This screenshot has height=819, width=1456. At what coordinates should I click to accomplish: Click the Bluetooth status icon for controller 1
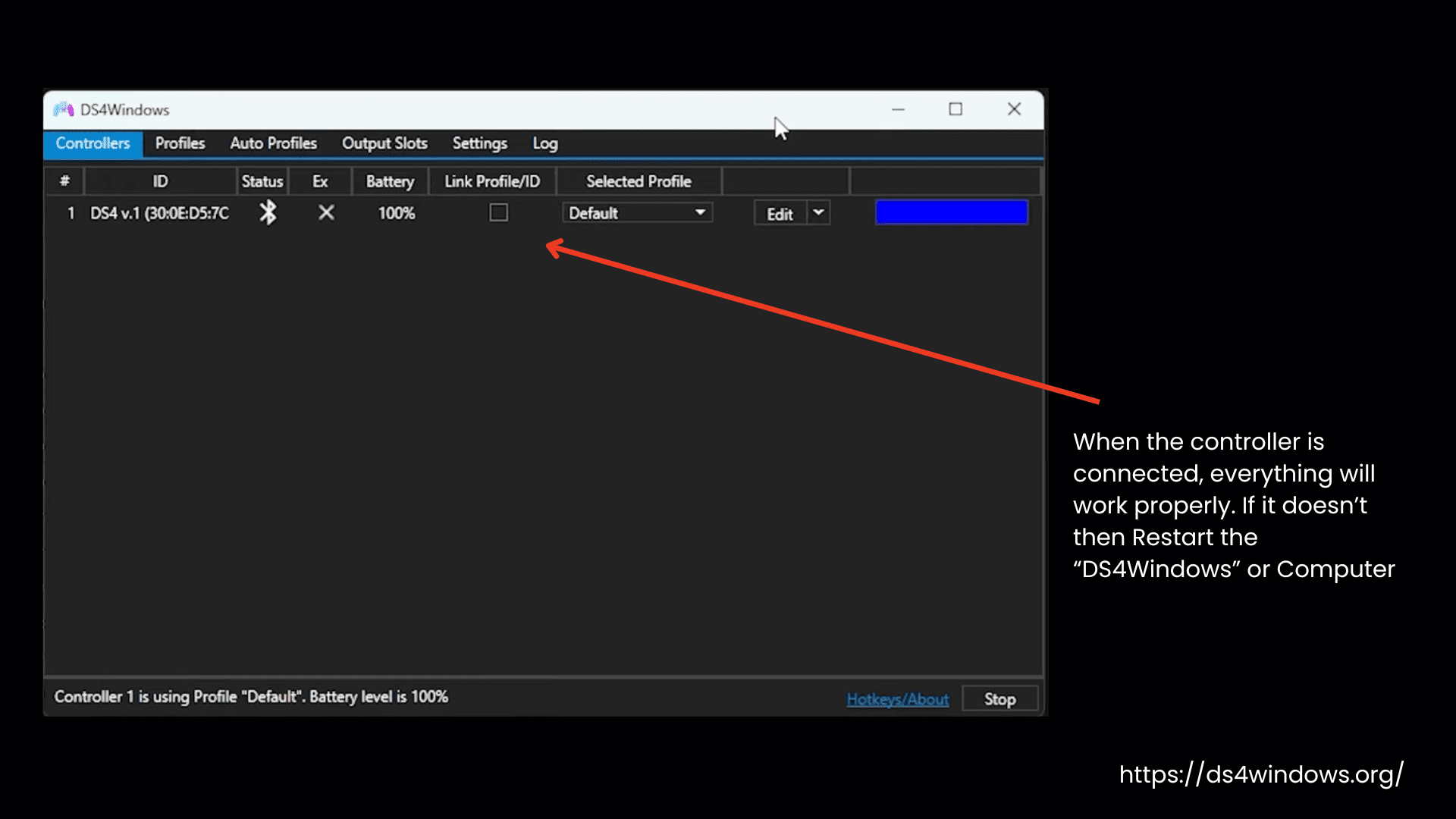point(268,213)
